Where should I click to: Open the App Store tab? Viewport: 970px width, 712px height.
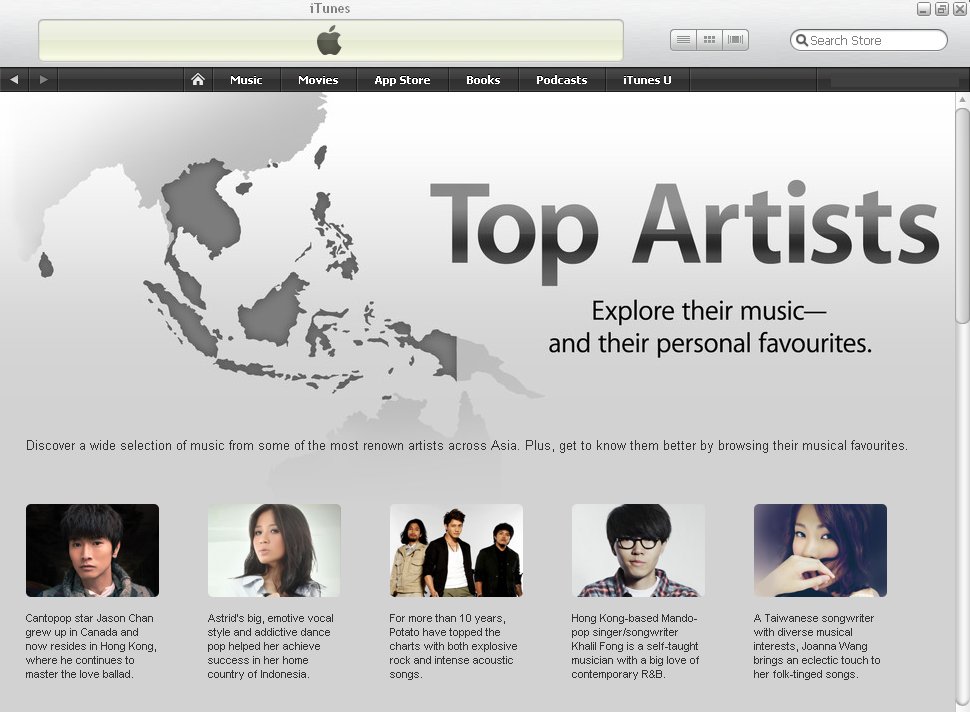[x=402, y=80]
